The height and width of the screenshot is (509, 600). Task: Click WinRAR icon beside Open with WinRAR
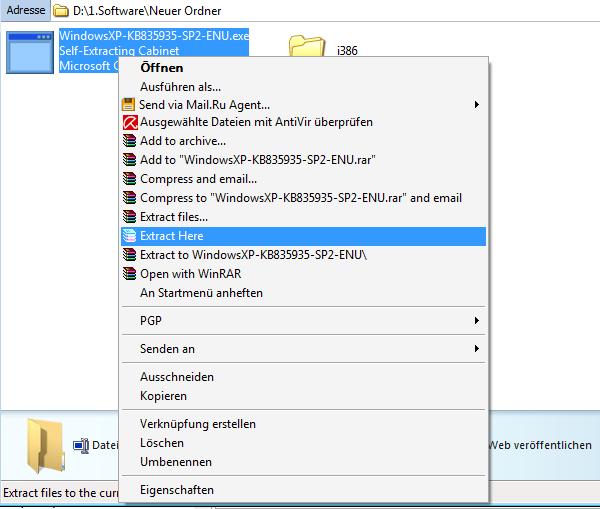[129, 274]
